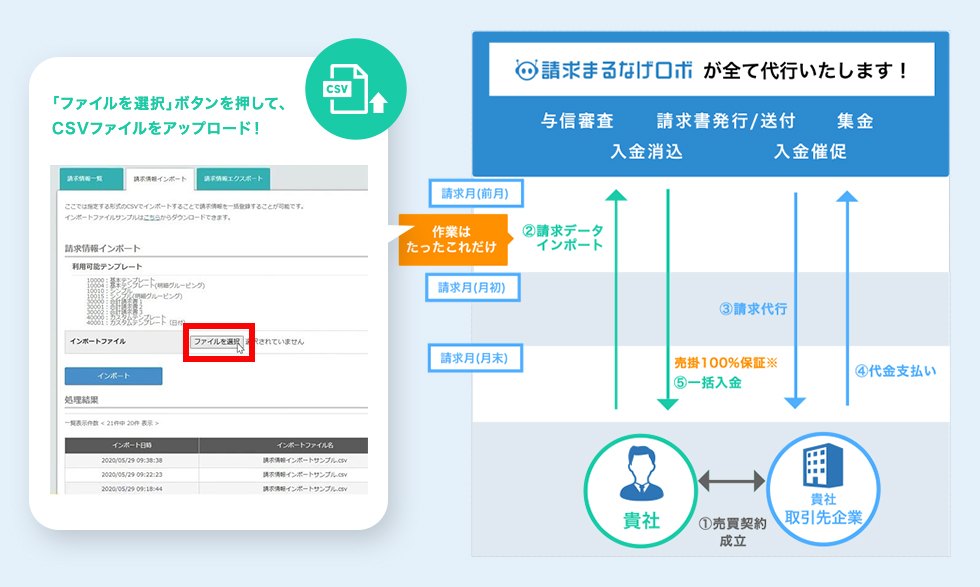Click the ①売買契約成立 label
Image resolution: width=980 pixels, height=587 pixels.
tap(732, 532)
